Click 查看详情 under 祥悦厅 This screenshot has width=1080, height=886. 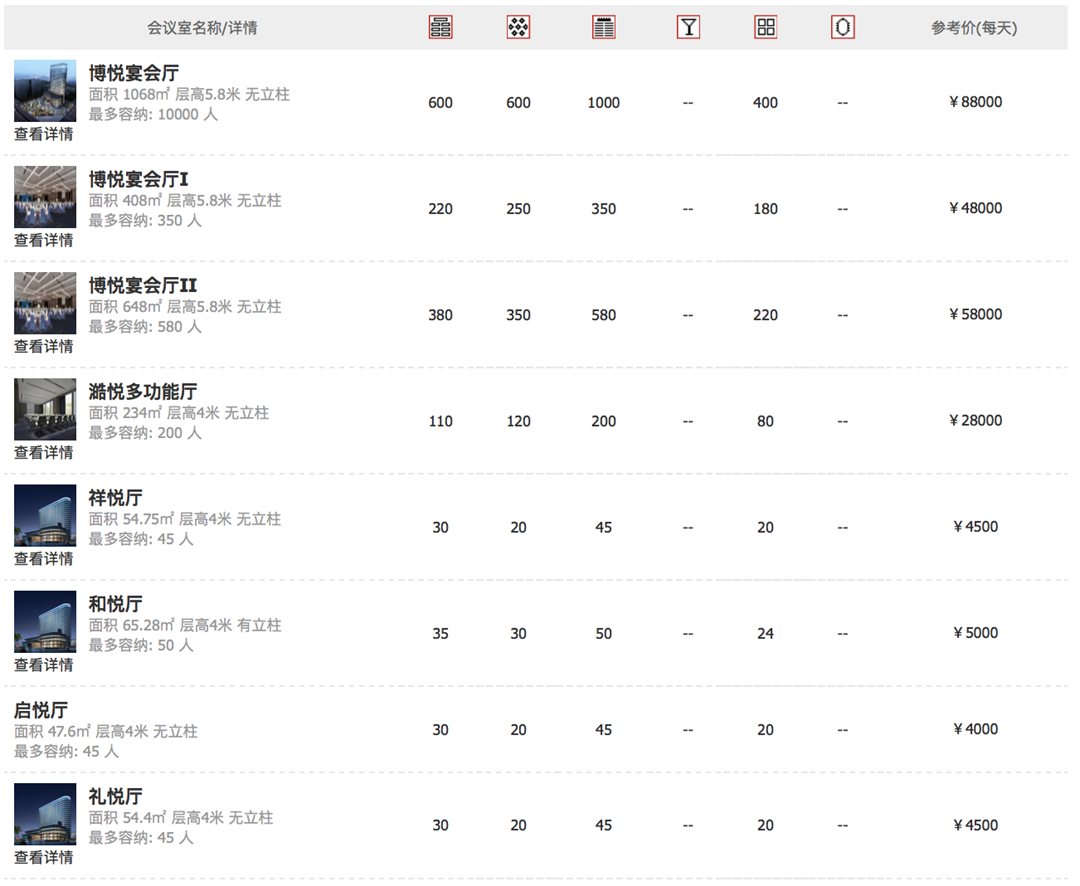point(43,559)
